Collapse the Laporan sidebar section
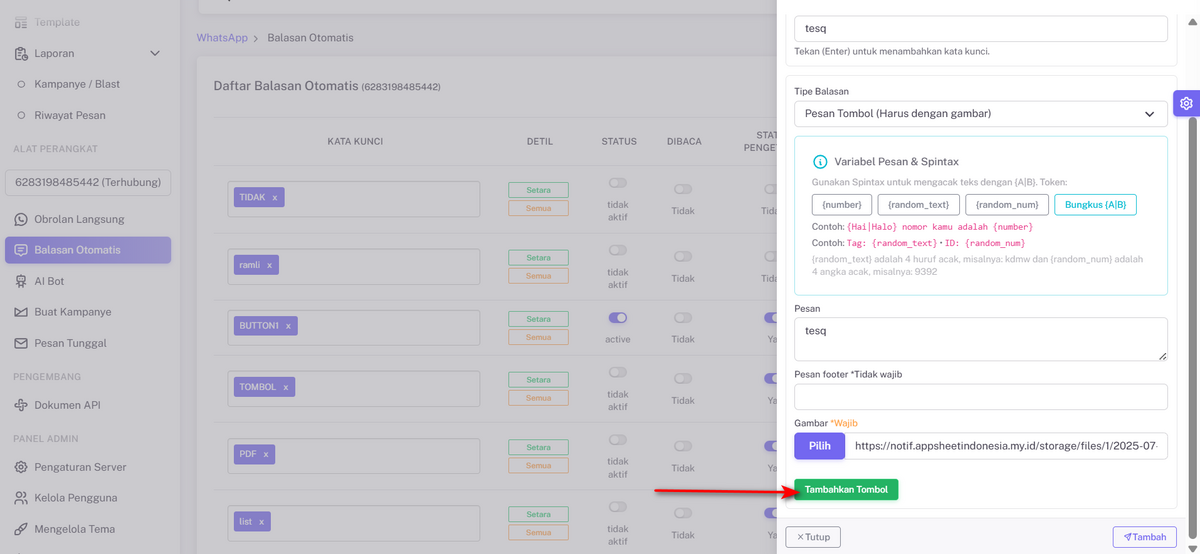The height and width of the screenshot is (554, 1200). pyautogui.click(x=154, y=53)
